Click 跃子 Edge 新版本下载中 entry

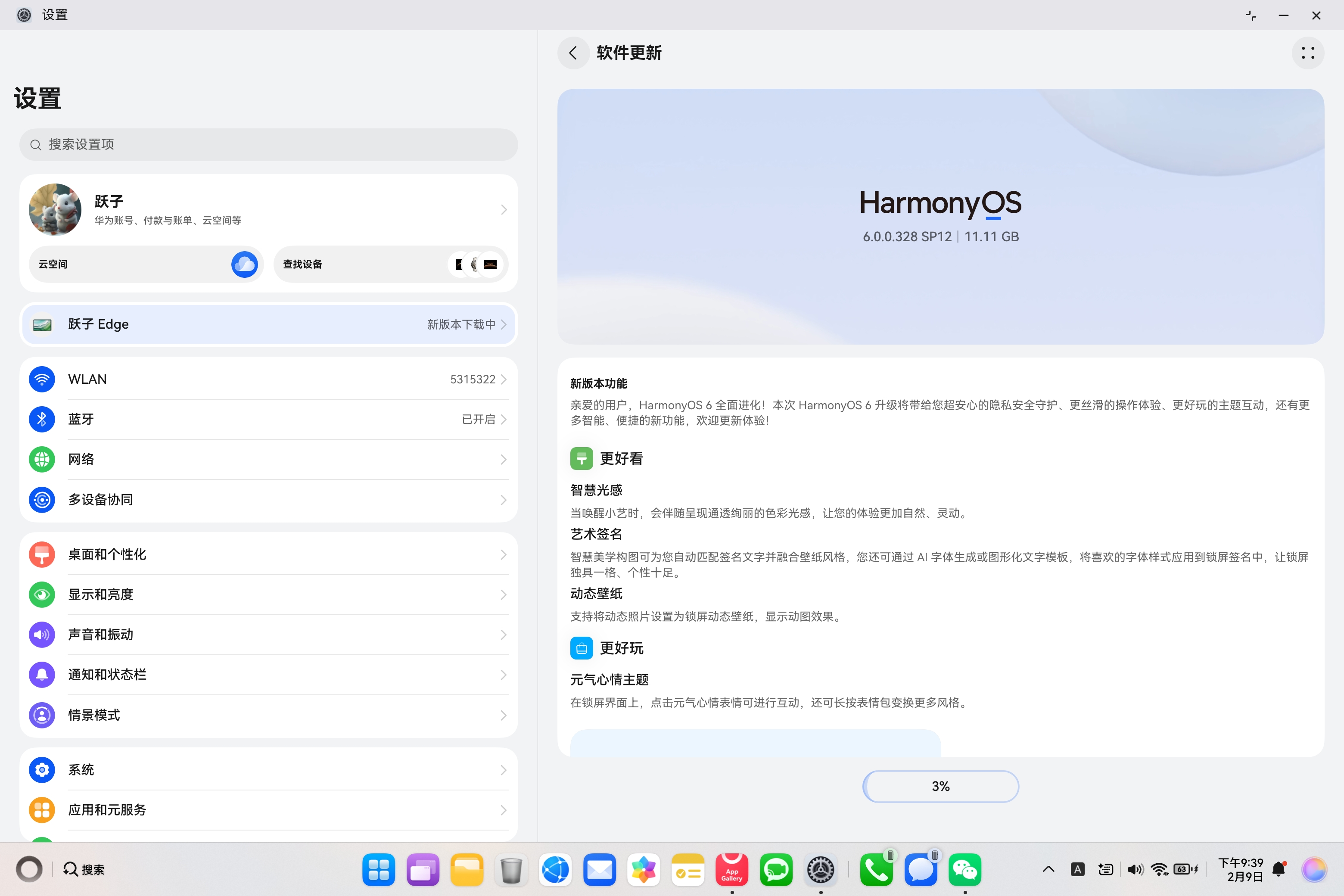[268, 324]
